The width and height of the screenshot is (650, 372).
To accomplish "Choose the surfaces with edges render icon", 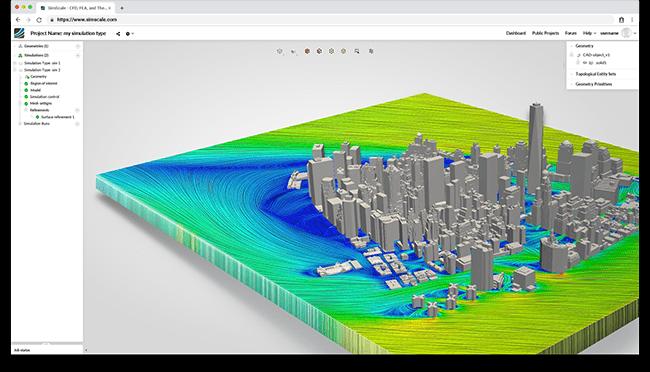I will [x=319, y=51].
